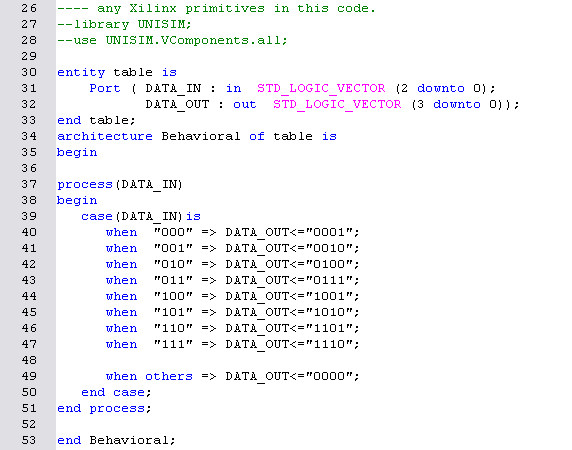
Task: Click the 'case' keyword on line 39
Action: pyautogui.click(x=97, y=216)
